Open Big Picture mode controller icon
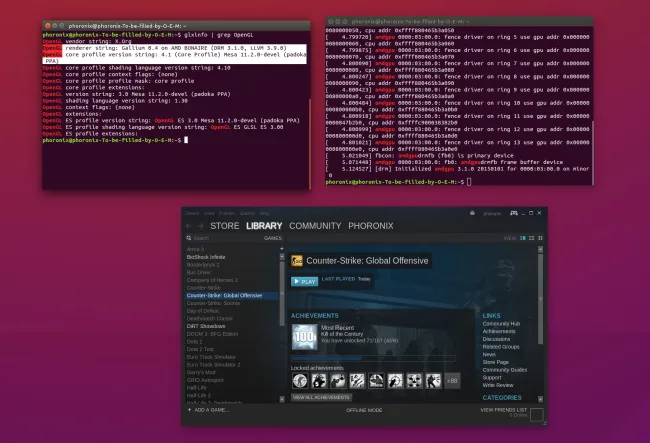This screenshot has width=650, height=443. coord(514,213)
